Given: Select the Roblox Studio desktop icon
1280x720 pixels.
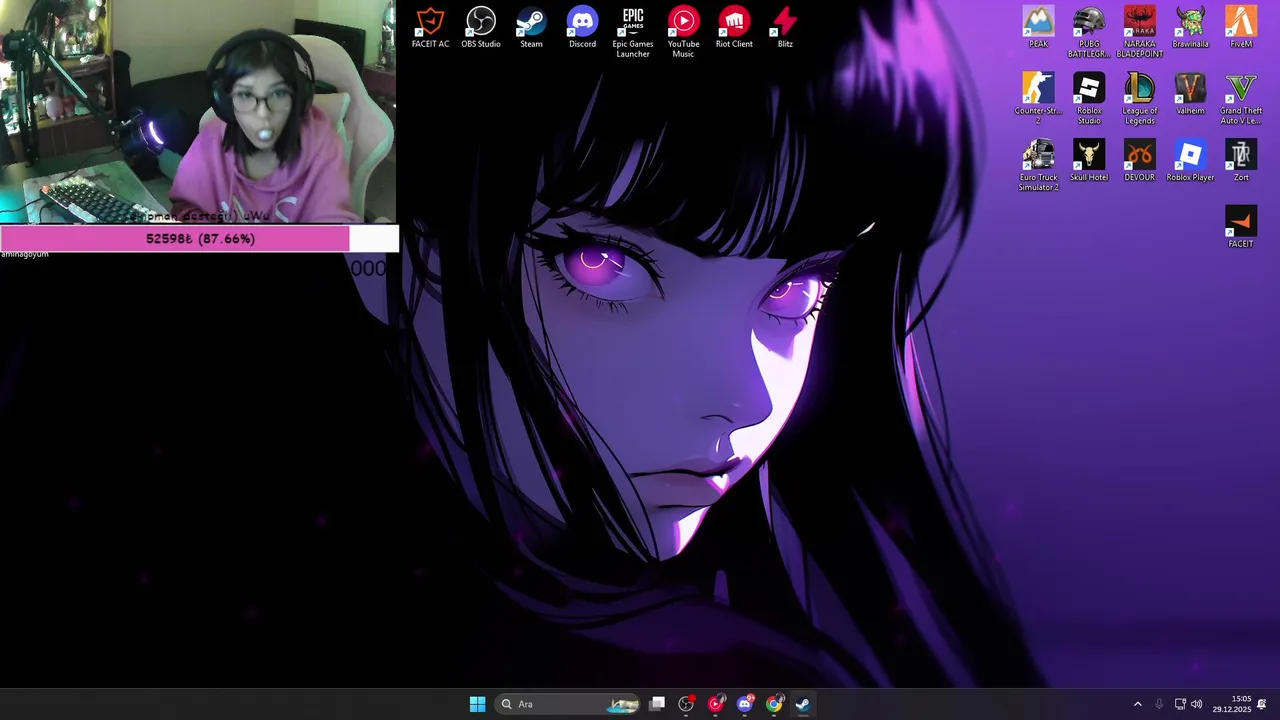Looking at the screenshot, I should click(1089, 98).
